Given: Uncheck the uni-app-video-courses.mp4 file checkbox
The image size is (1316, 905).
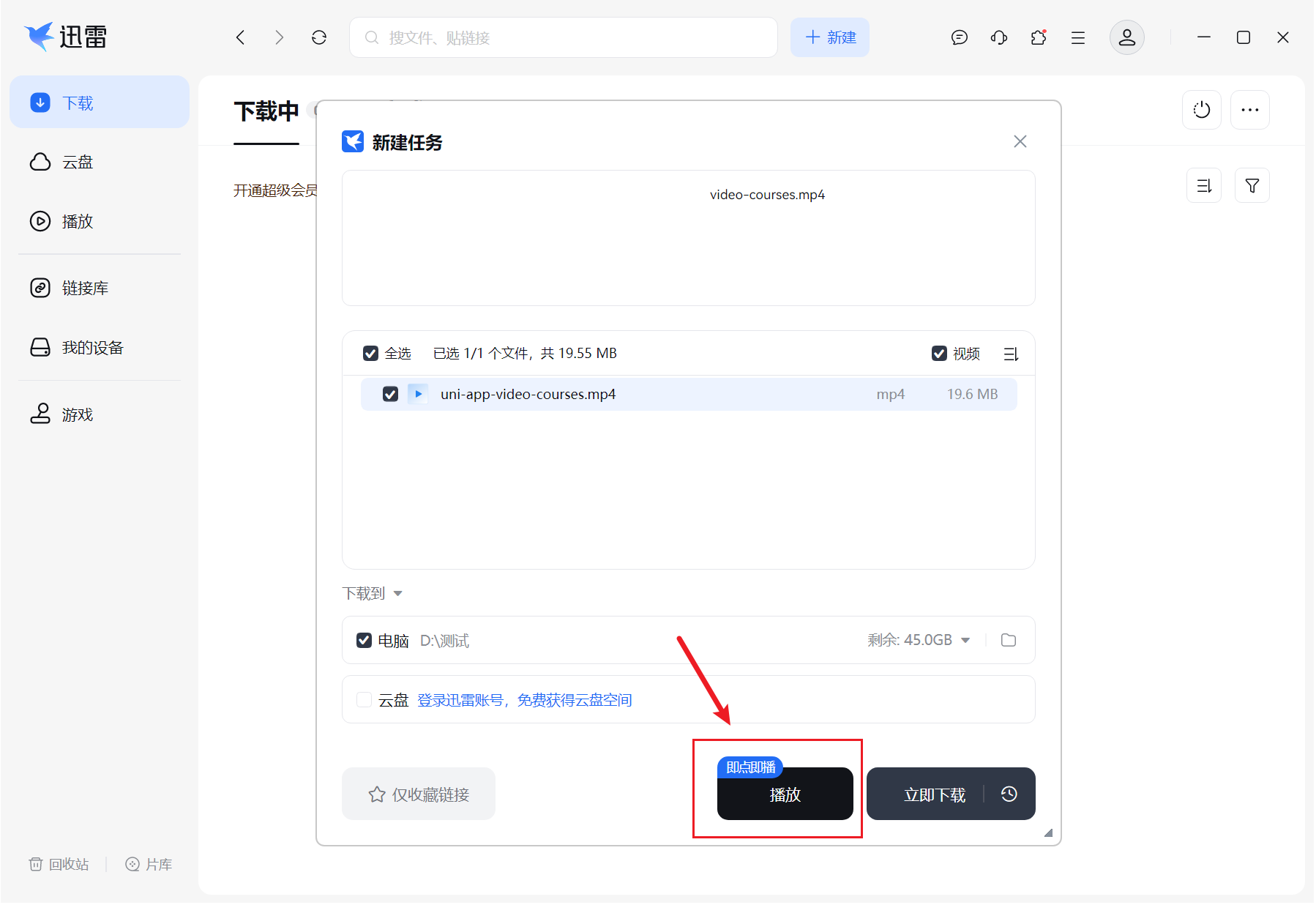Looking at the screenshot, I should 390,394.
